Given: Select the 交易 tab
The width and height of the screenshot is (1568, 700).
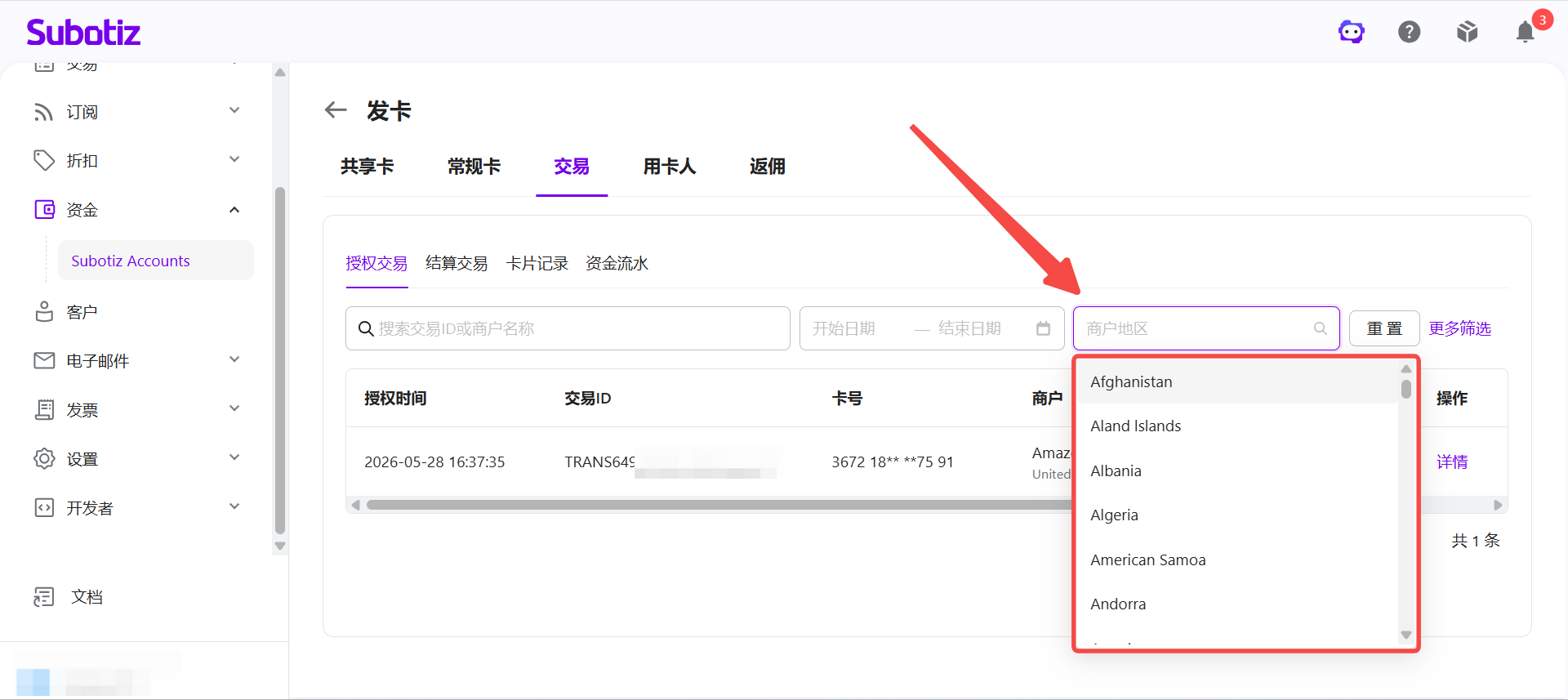Looking at the screenshot, I should pyautogui.click(x=572, y=167).
